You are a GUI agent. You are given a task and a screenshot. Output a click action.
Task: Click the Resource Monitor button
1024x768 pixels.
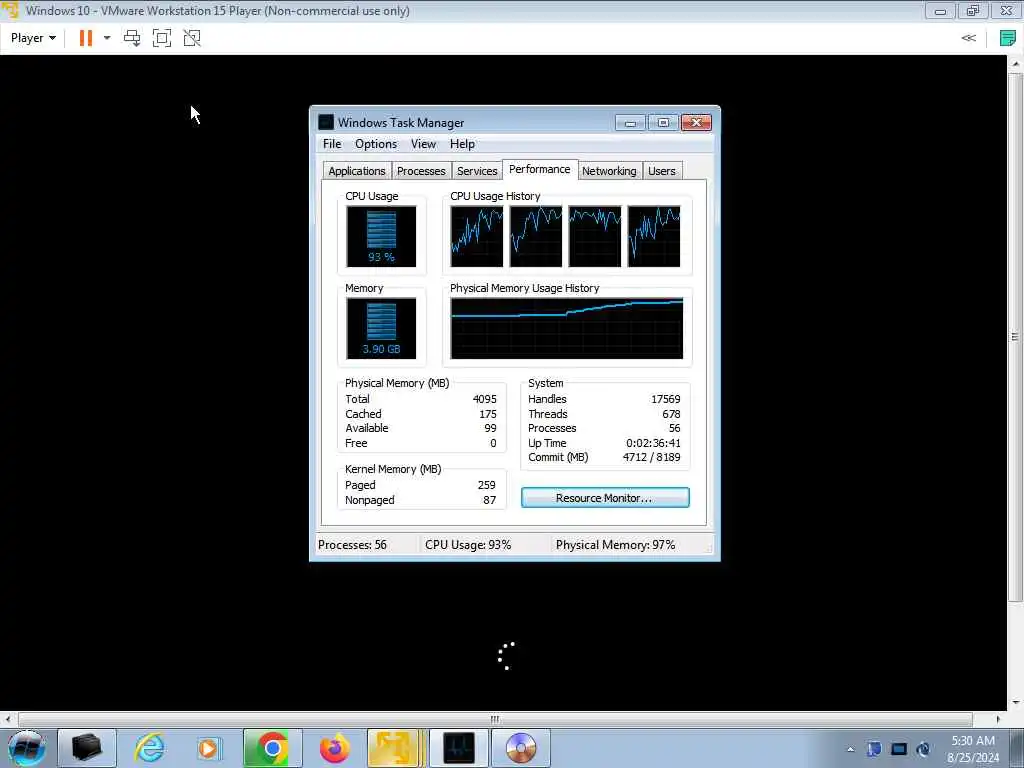(605, 498)
